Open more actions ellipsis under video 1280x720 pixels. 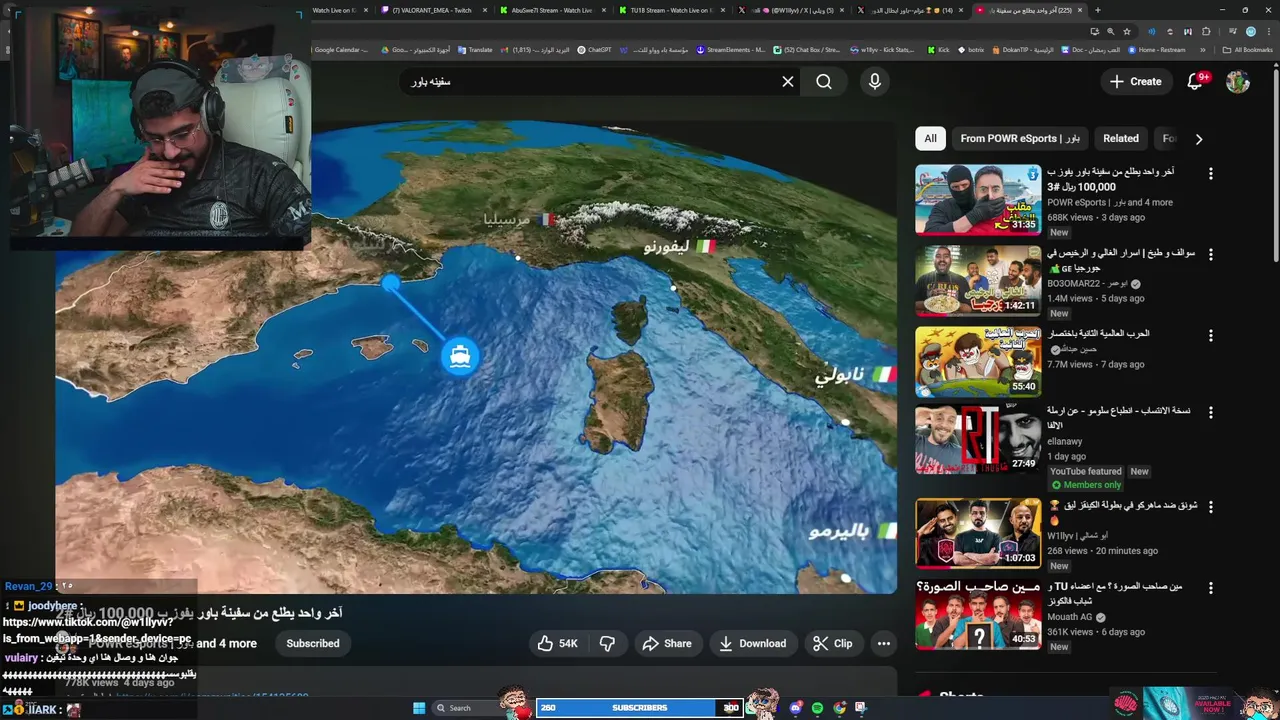pos(884,644)
